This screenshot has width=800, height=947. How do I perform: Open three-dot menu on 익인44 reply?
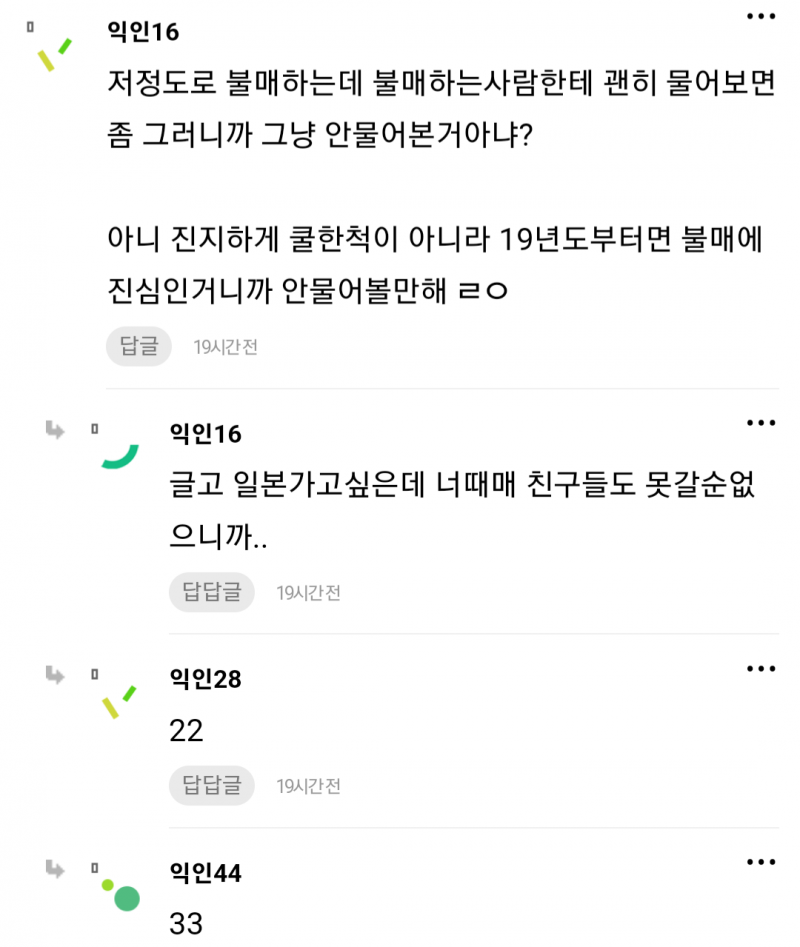pos(762,862)
